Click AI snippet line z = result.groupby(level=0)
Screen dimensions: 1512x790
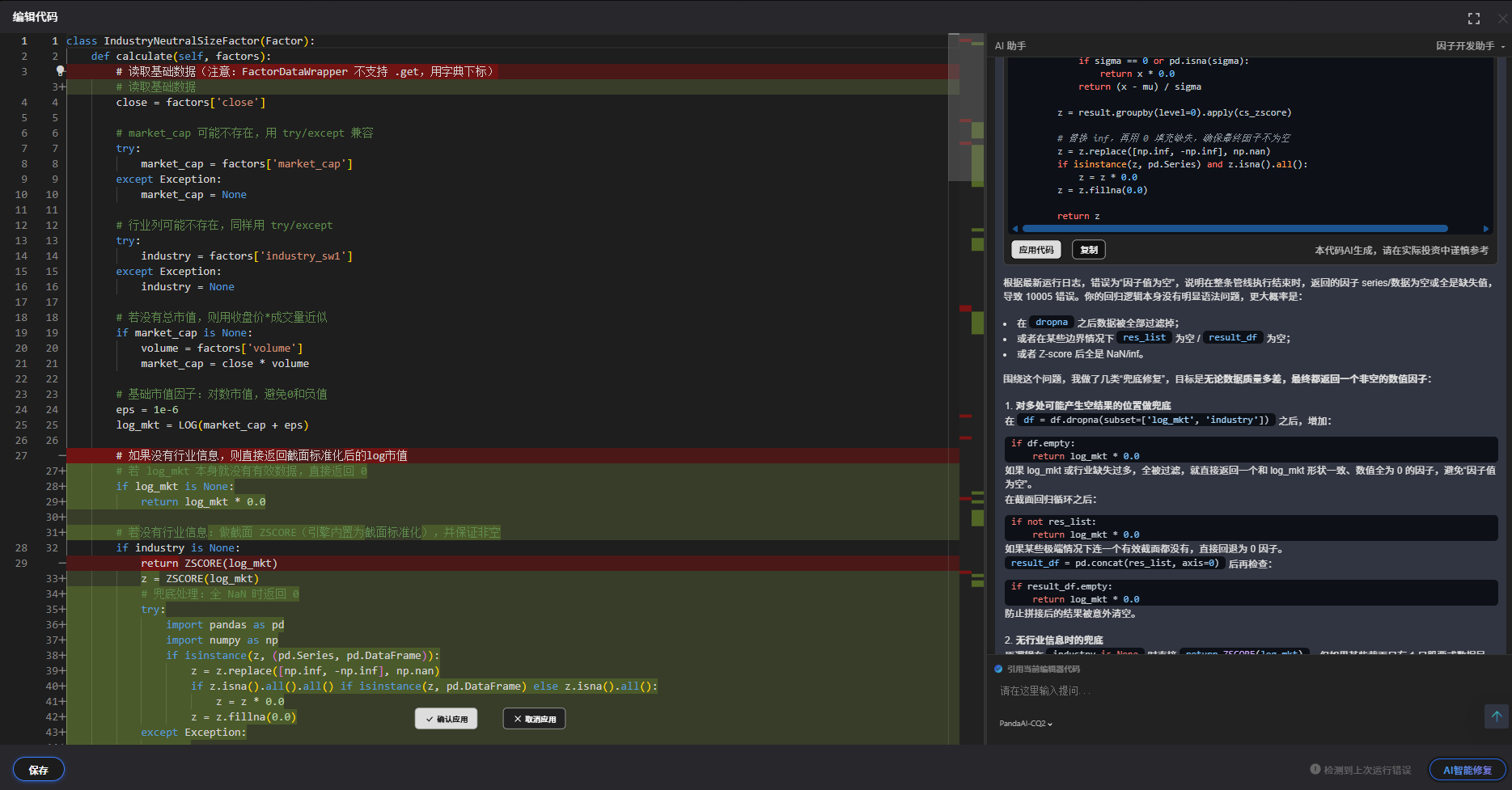1174,112
